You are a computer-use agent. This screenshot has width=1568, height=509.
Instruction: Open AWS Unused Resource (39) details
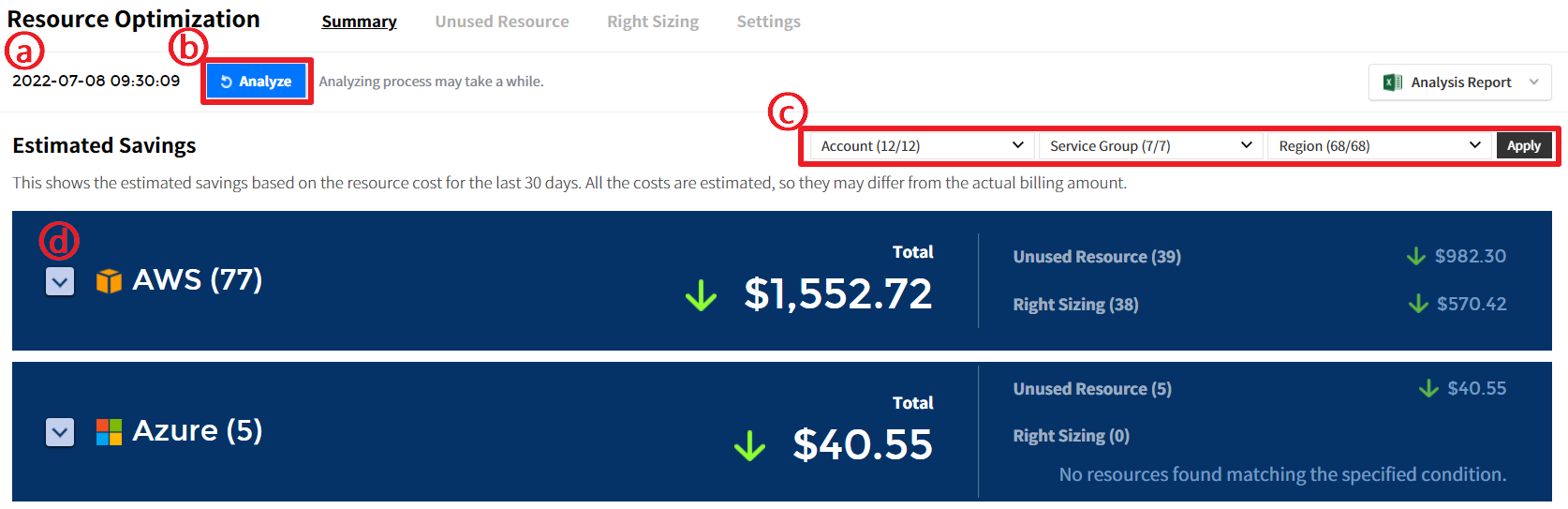click(x=1097, y=257)
